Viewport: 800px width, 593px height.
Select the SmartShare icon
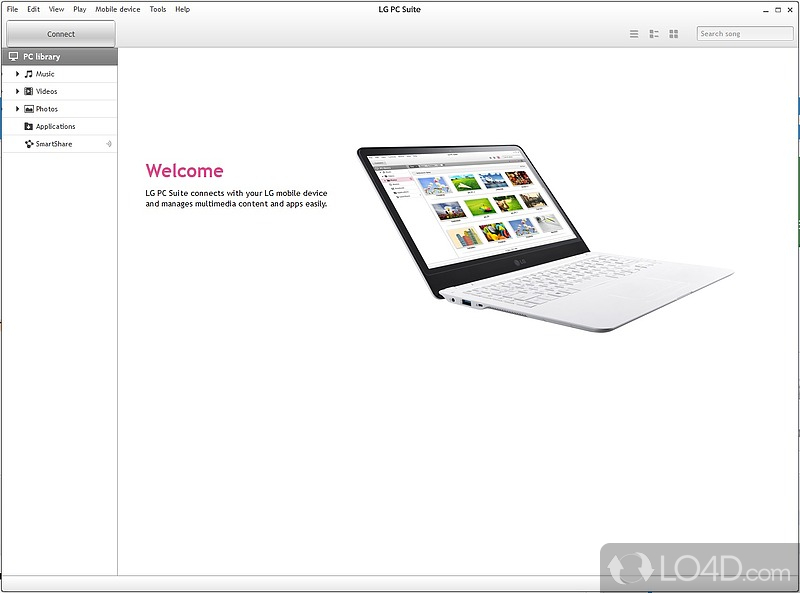pos(29,144)
